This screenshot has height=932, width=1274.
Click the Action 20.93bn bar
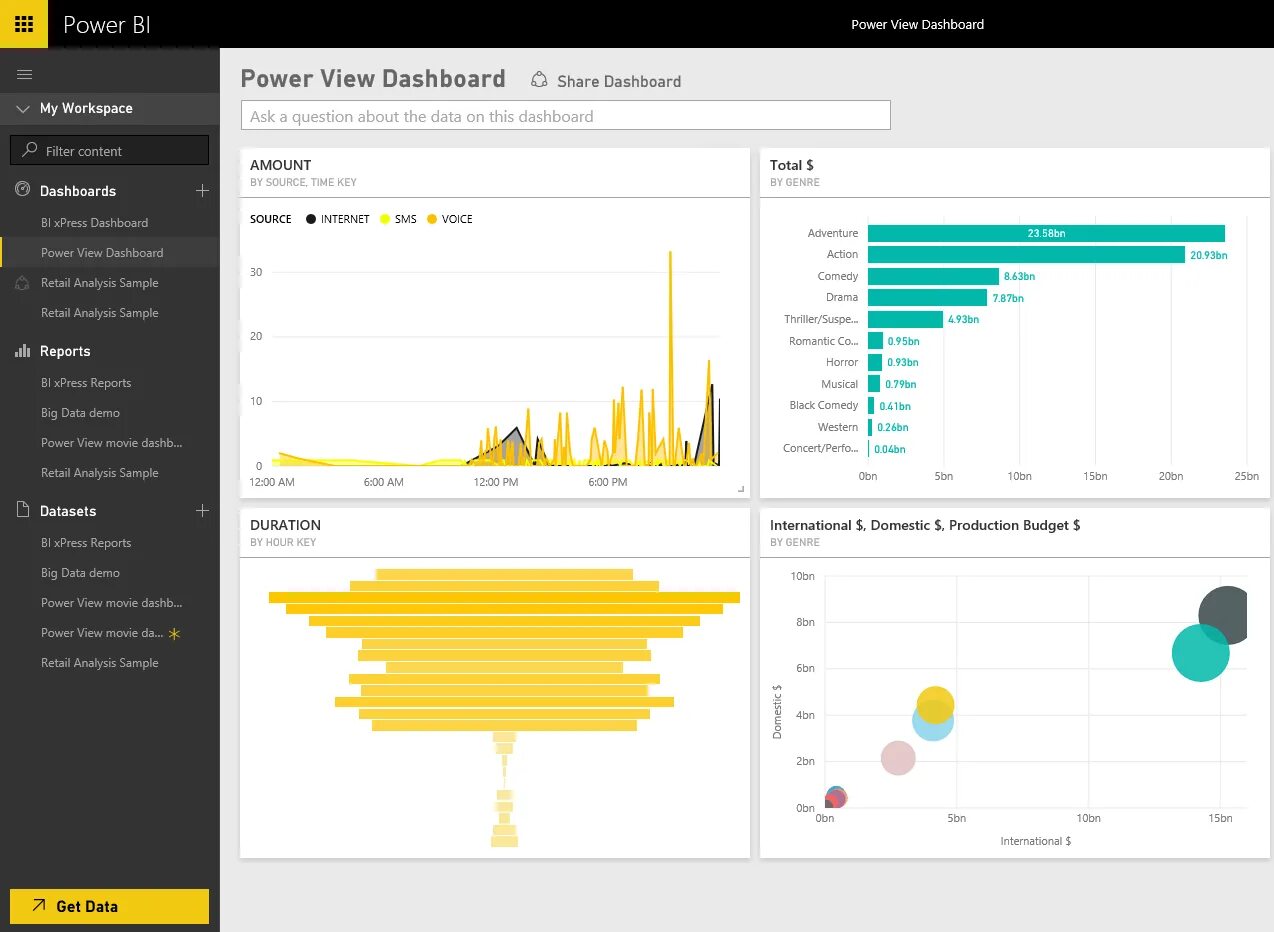[1026, 255]
